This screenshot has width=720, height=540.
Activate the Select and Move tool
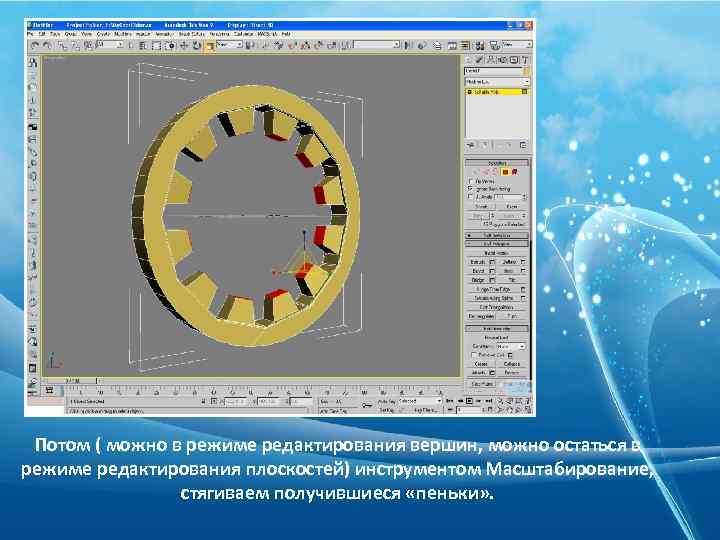[x=184, y=45]
